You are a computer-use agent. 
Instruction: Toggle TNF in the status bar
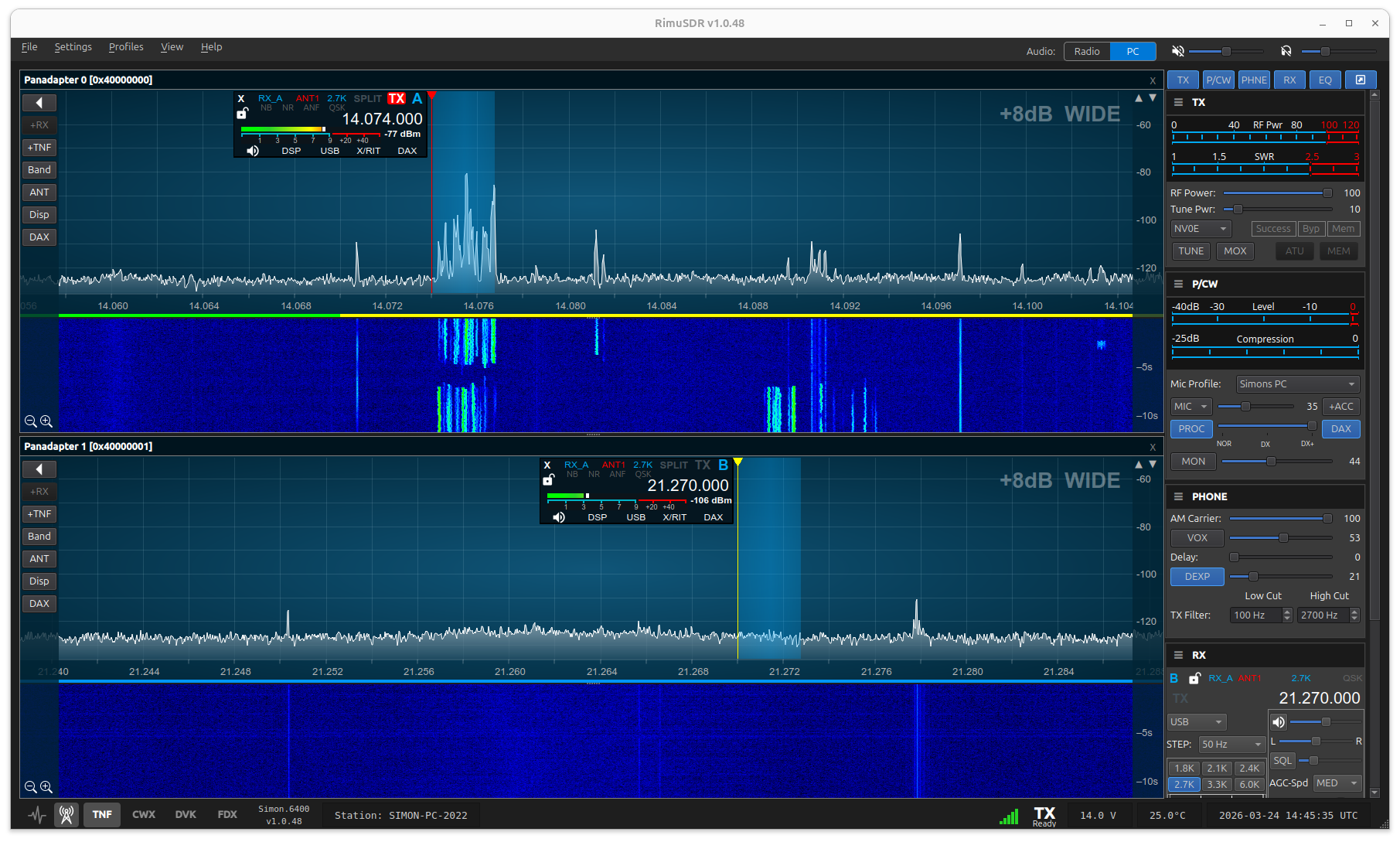point(102,814)
